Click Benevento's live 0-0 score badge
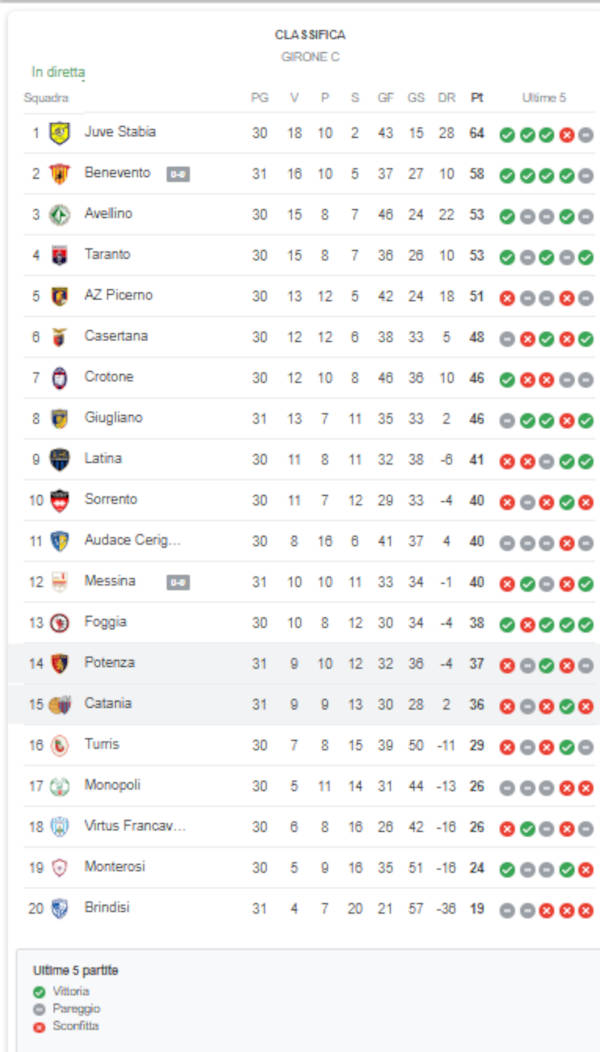Viewport: 600px width, 1052px height. click(178, 174)
